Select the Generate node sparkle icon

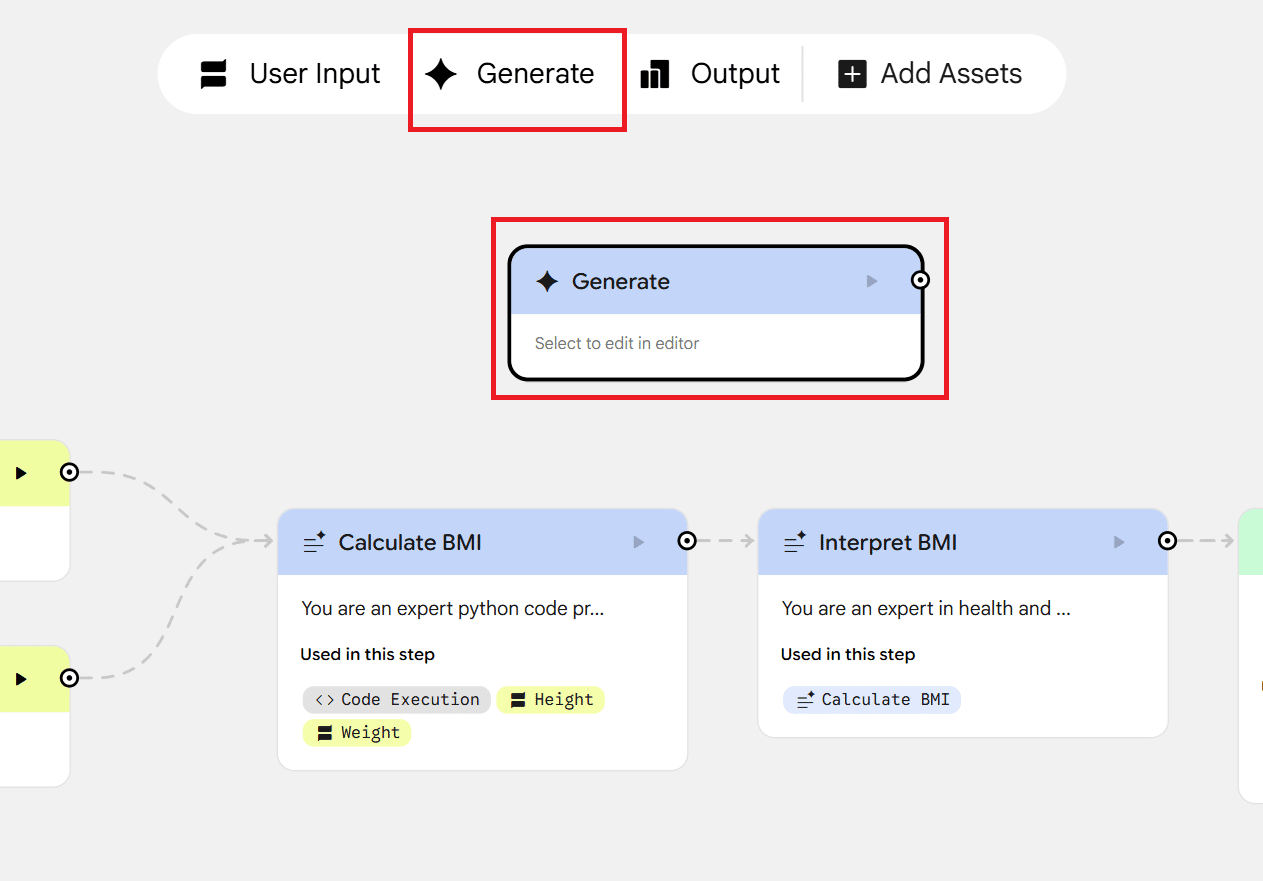pyautogui.click(x=547, y=282)
